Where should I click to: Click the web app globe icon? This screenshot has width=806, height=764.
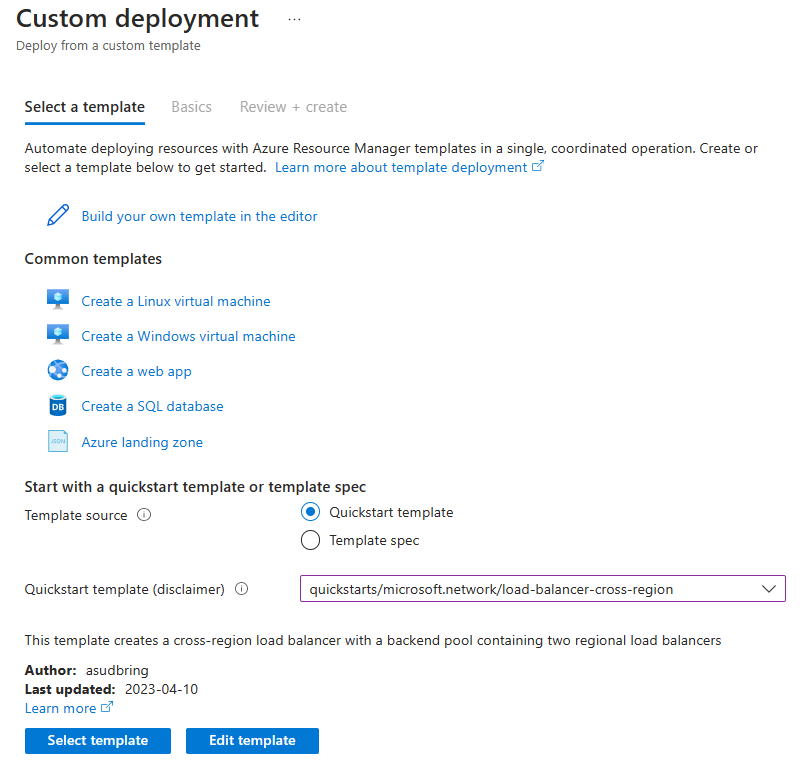click(58, 371)
